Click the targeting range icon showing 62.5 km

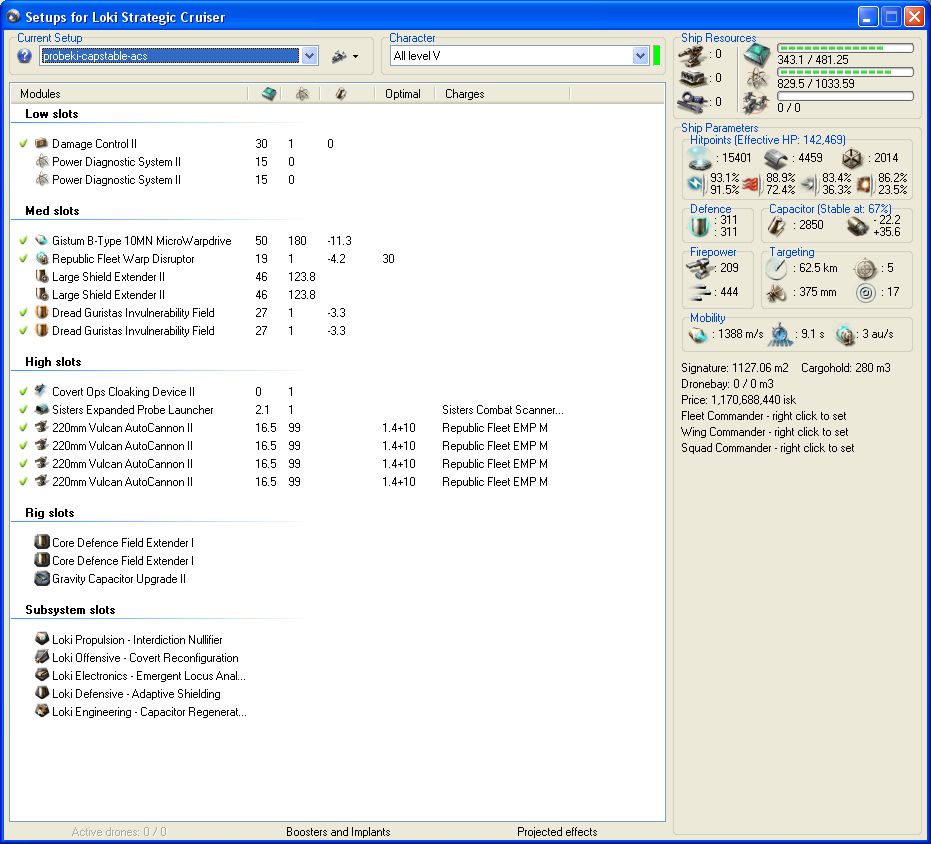[x=776, y=268]
